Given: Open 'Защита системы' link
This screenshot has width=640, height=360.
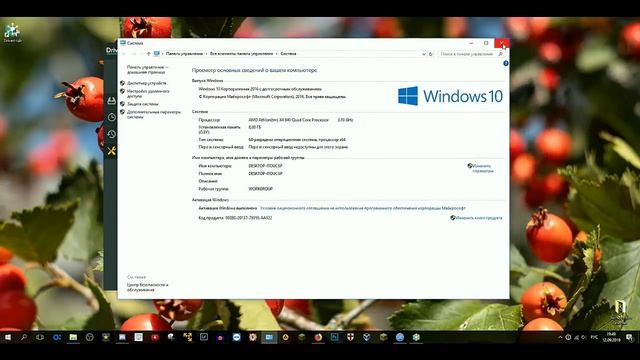Looking at the screenshot, I should point(142,104).
